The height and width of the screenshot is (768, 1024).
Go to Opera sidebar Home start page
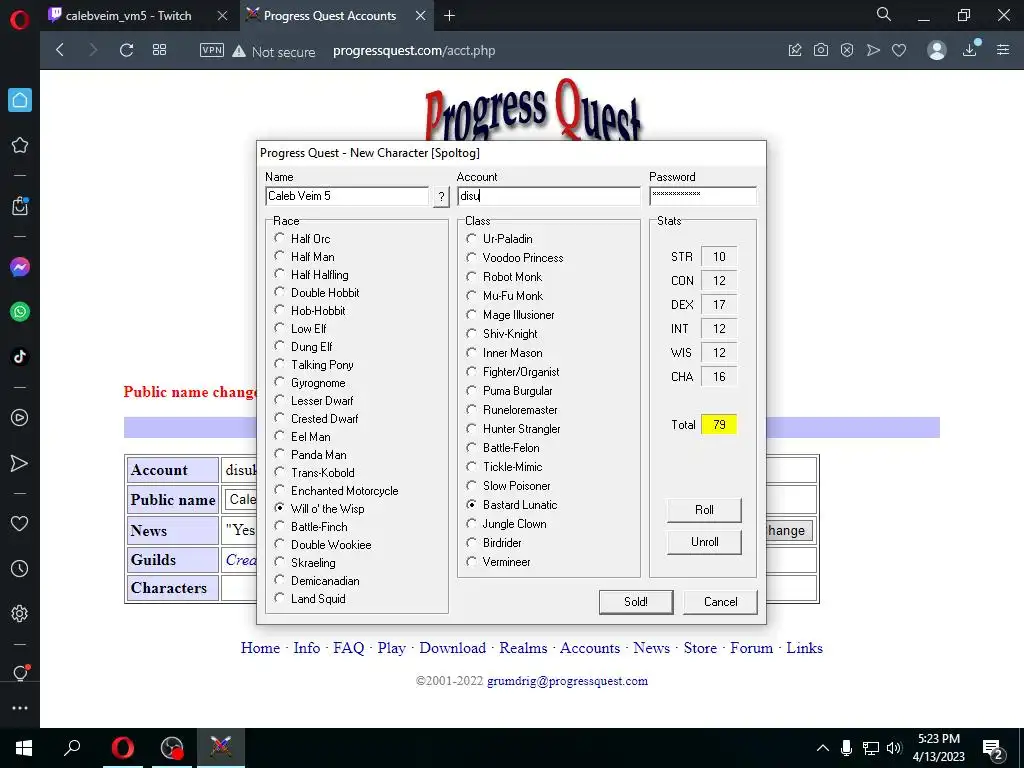tap(20, 100)
